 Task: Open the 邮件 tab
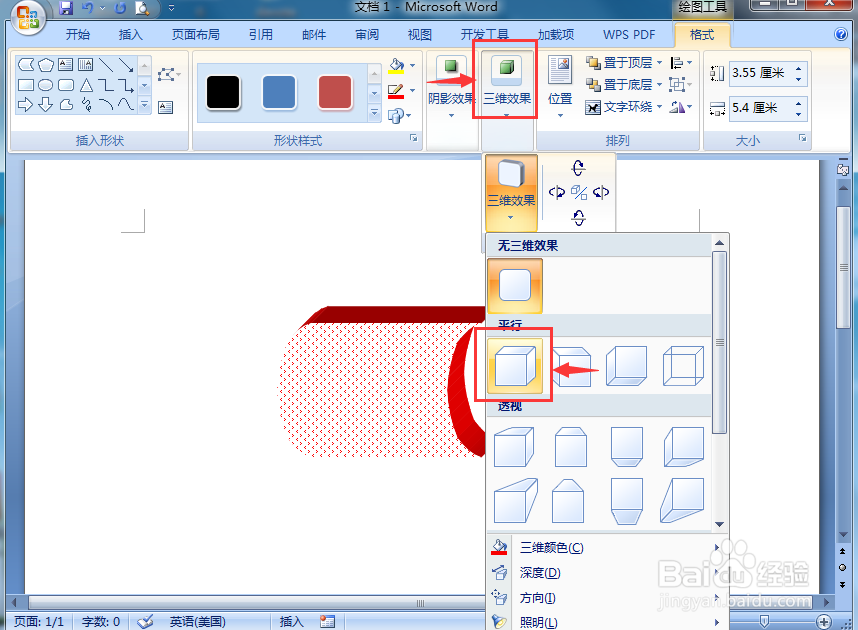click(314, 34)
